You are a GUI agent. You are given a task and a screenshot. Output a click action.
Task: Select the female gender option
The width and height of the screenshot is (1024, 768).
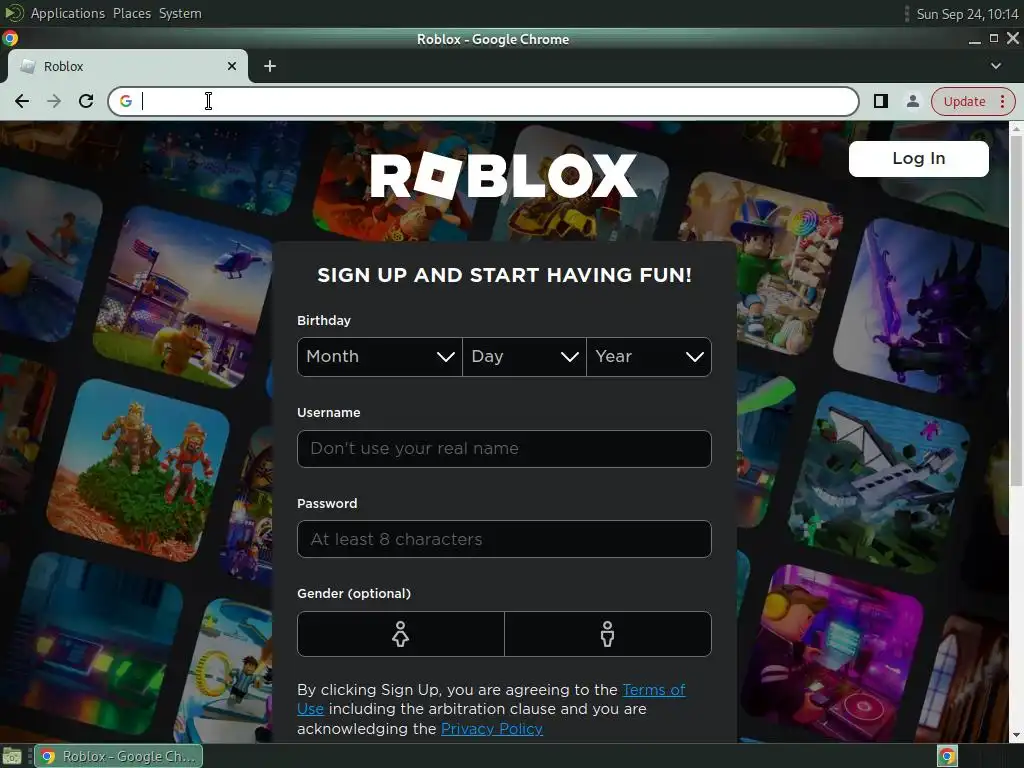pos(400,634)
